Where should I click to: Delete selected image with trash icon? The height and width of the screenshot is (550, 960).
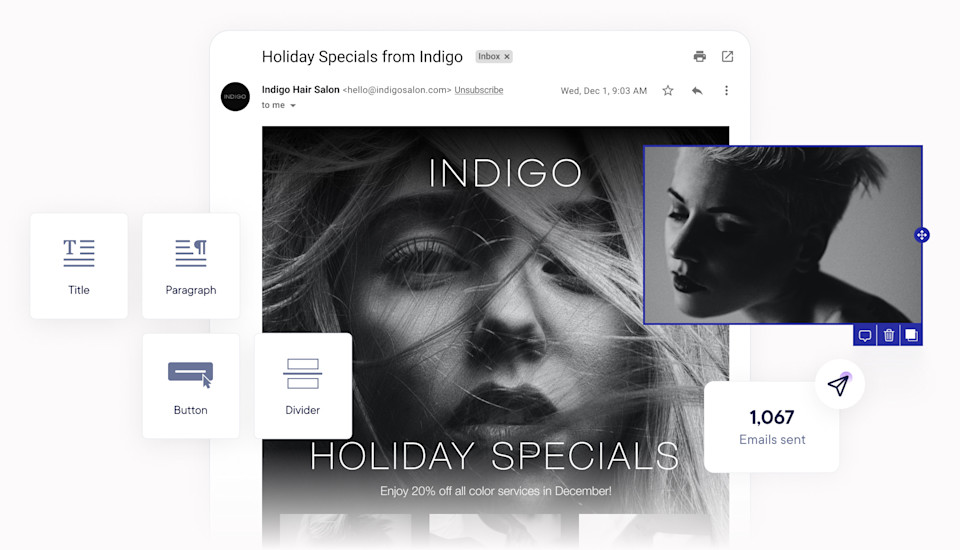[x=888, y=335]
